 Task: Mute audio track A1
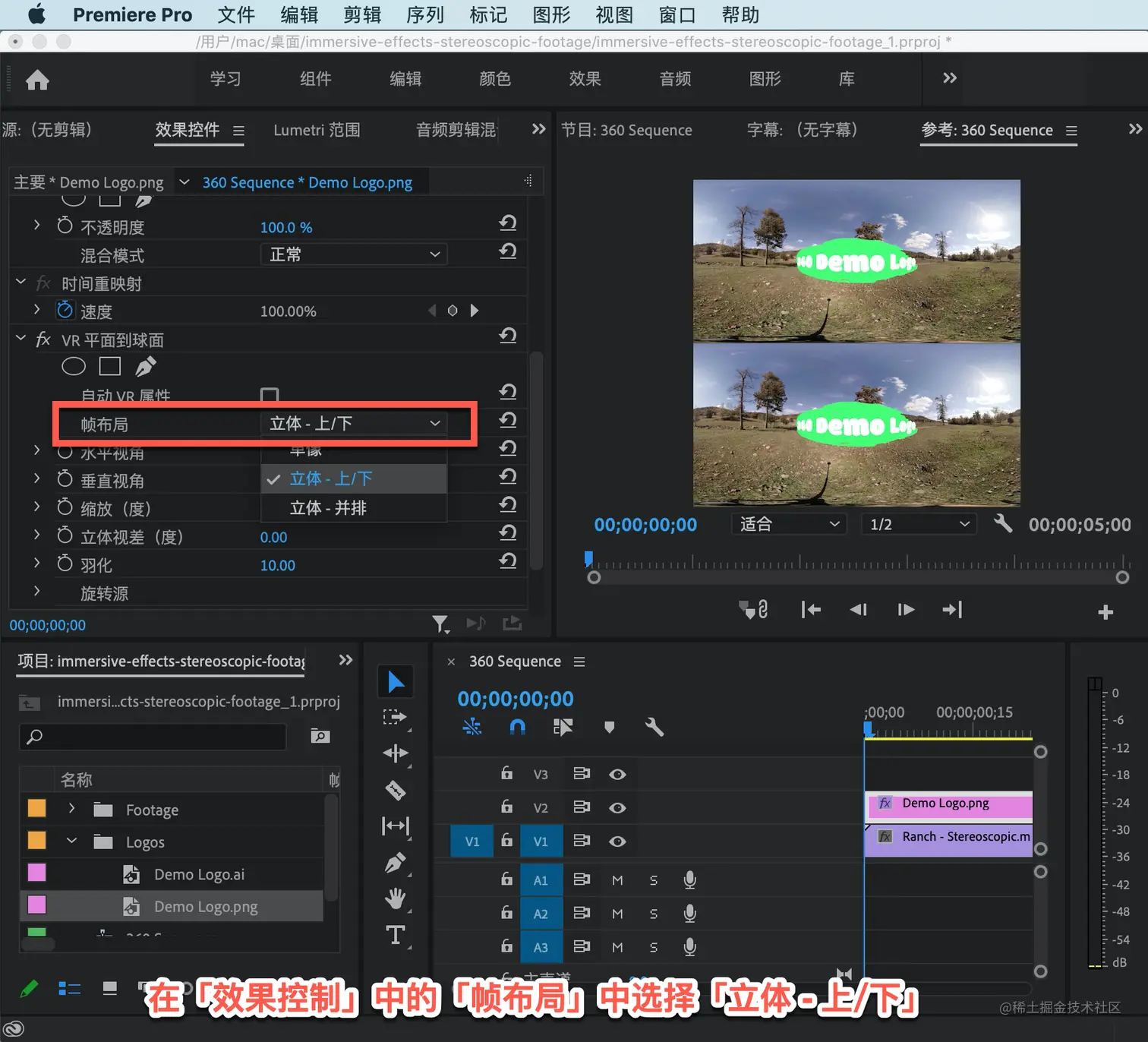[x=617, y=880]
